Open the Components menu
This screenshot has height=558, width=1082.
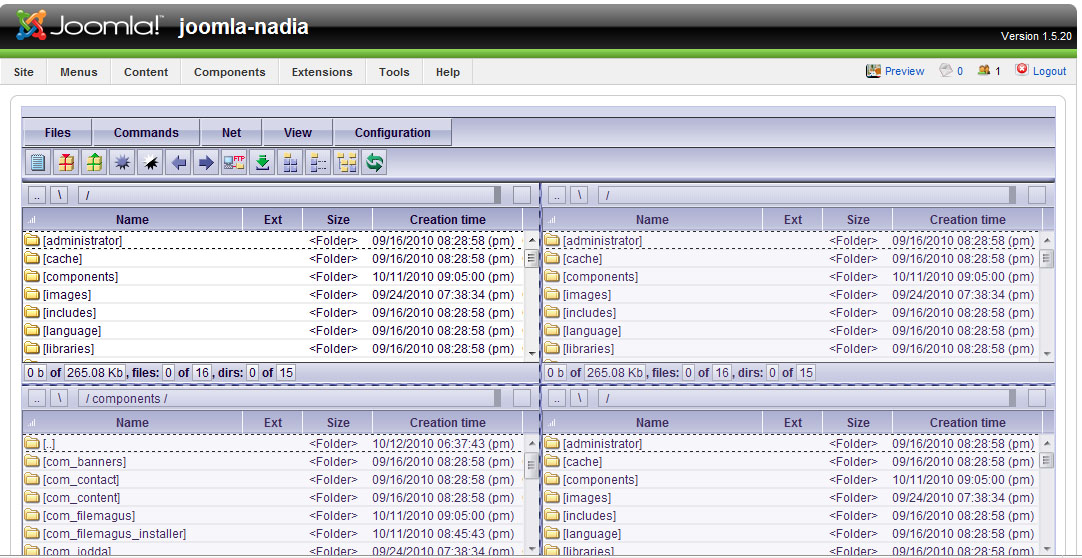tap(230, 72)
